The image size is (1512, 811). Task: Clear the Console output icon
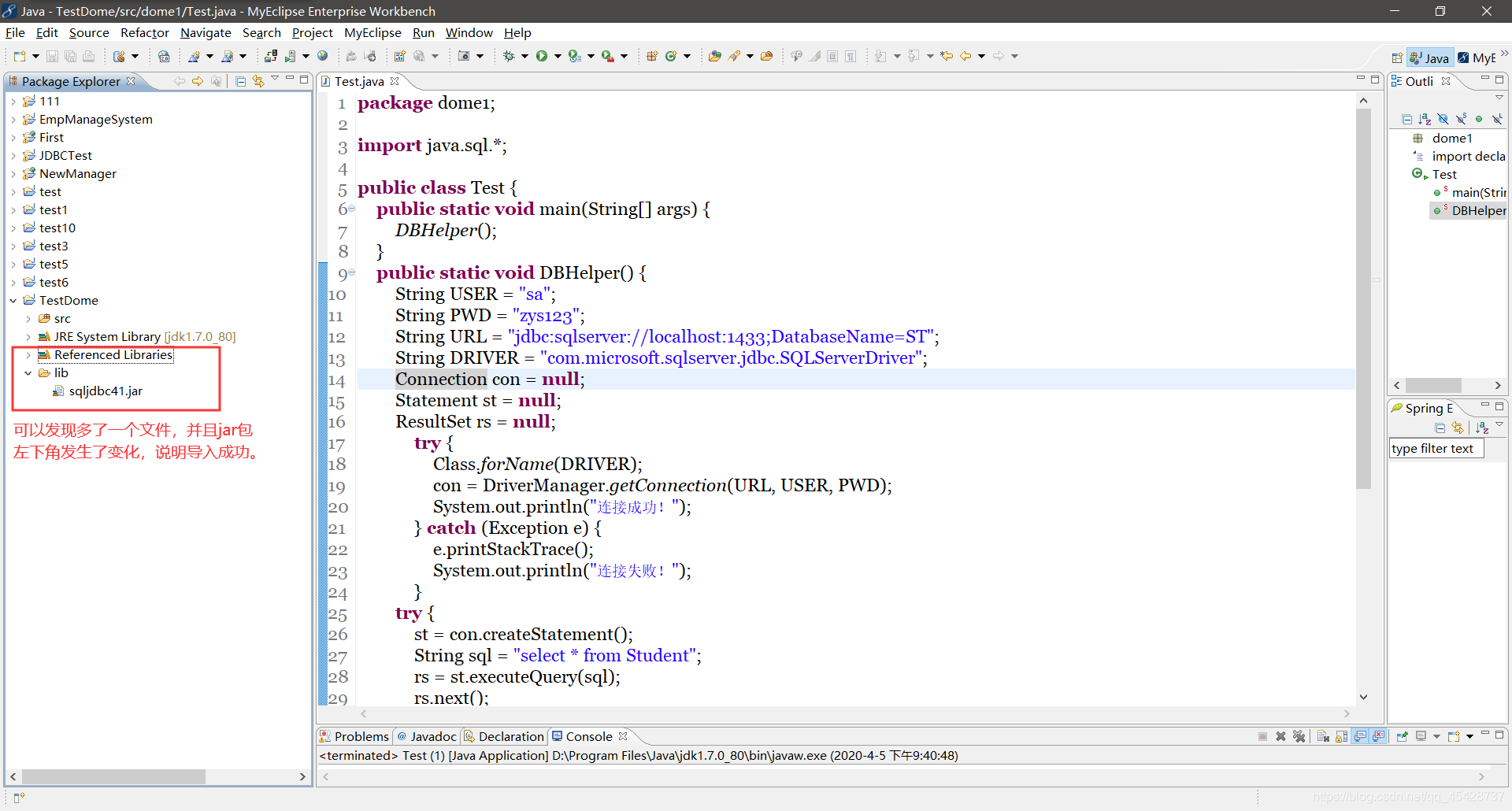[1322, 736]
